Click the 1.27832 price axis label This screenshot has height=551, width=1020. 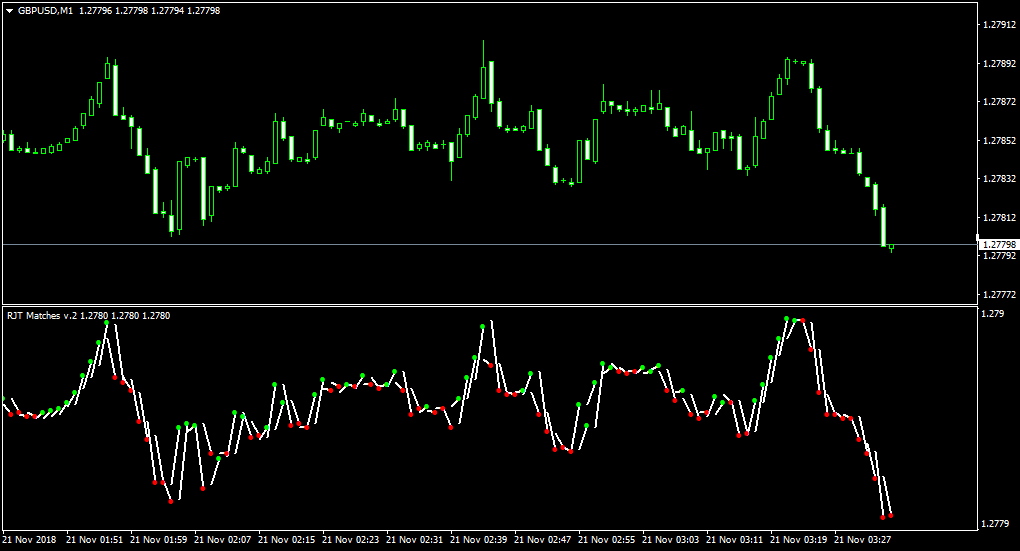click(999, 179)
